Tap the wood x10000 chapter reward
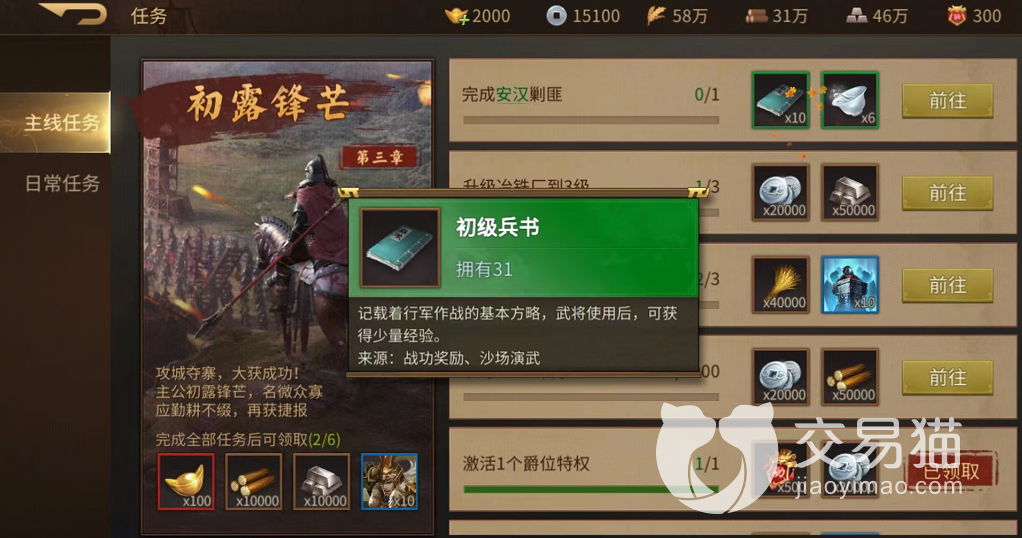 [x=254, y=481]
